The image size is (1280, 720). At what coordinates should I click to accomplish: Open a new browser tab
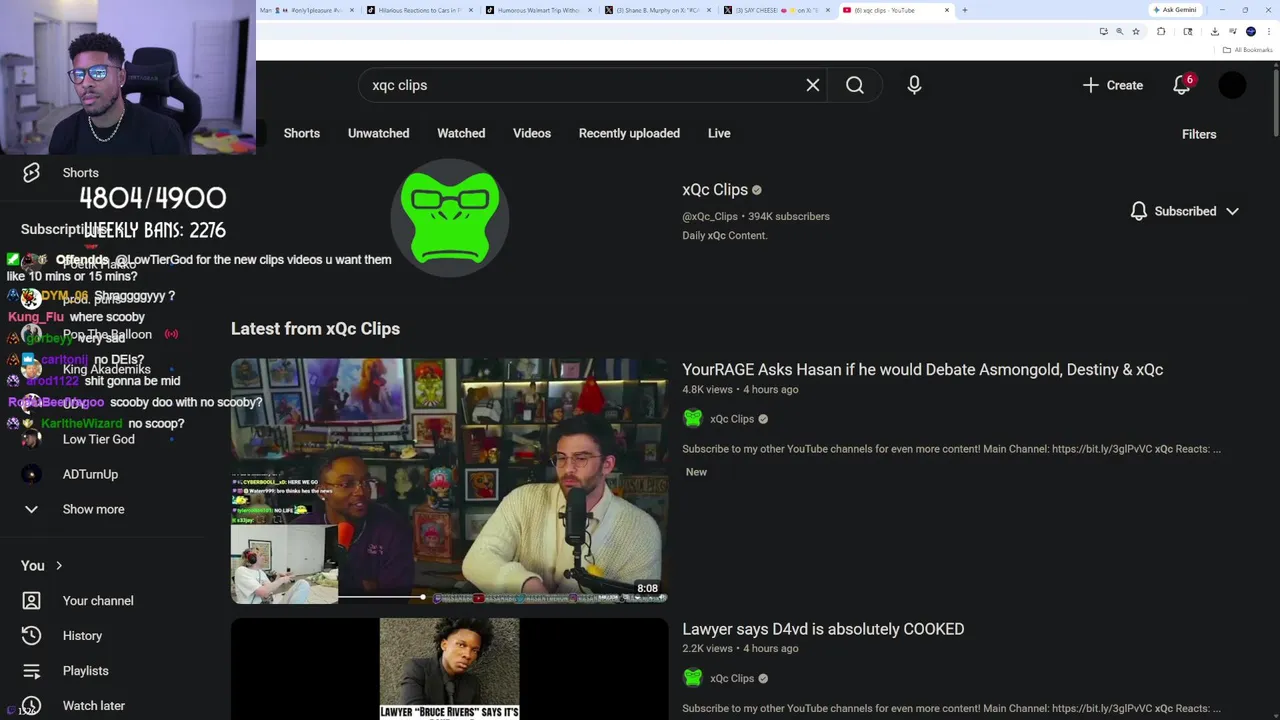click(964, 10)
